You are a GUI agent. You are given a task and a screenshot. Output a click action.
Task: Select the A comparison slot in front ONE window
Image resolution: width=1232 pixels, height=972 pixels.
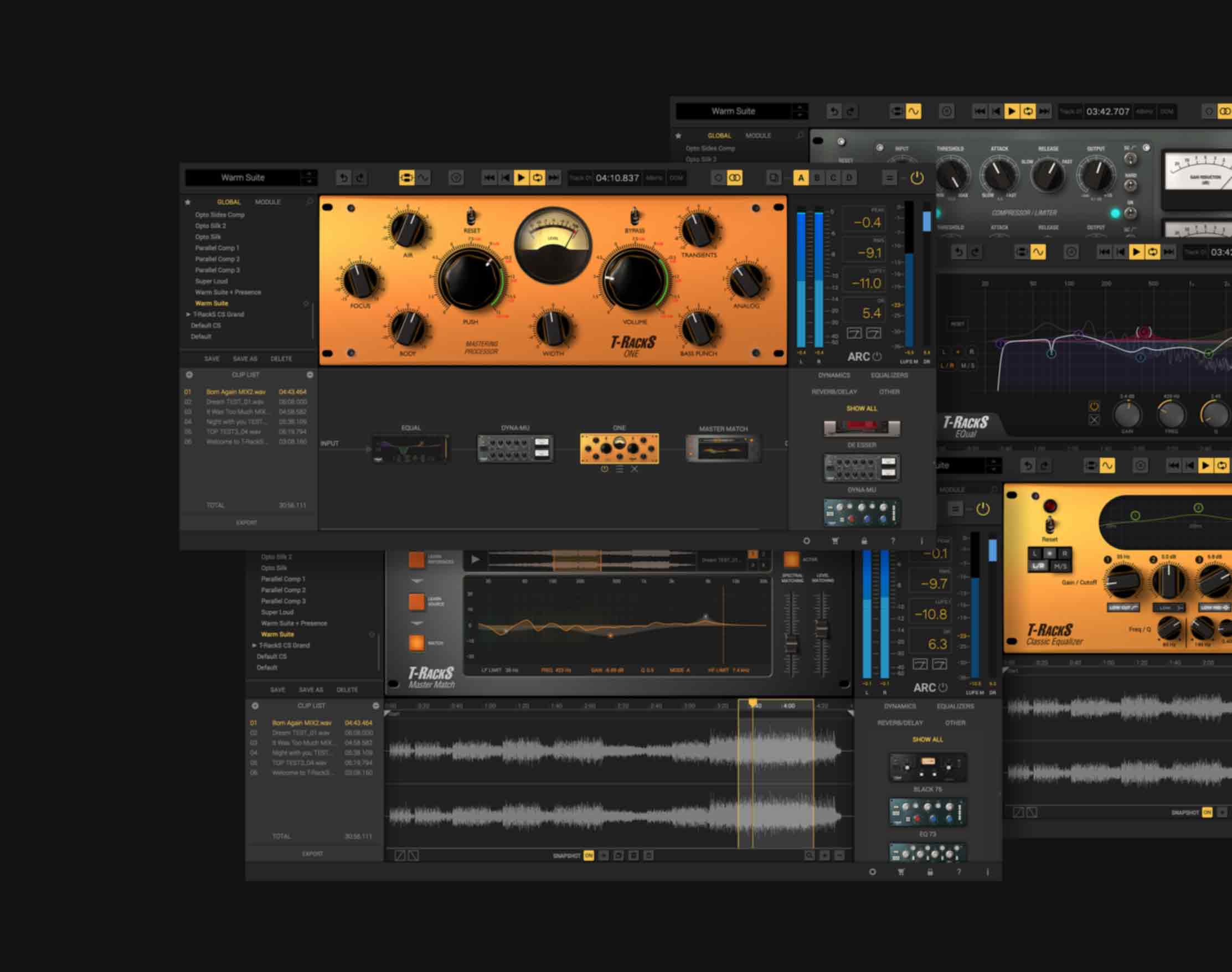click(801, 178)
